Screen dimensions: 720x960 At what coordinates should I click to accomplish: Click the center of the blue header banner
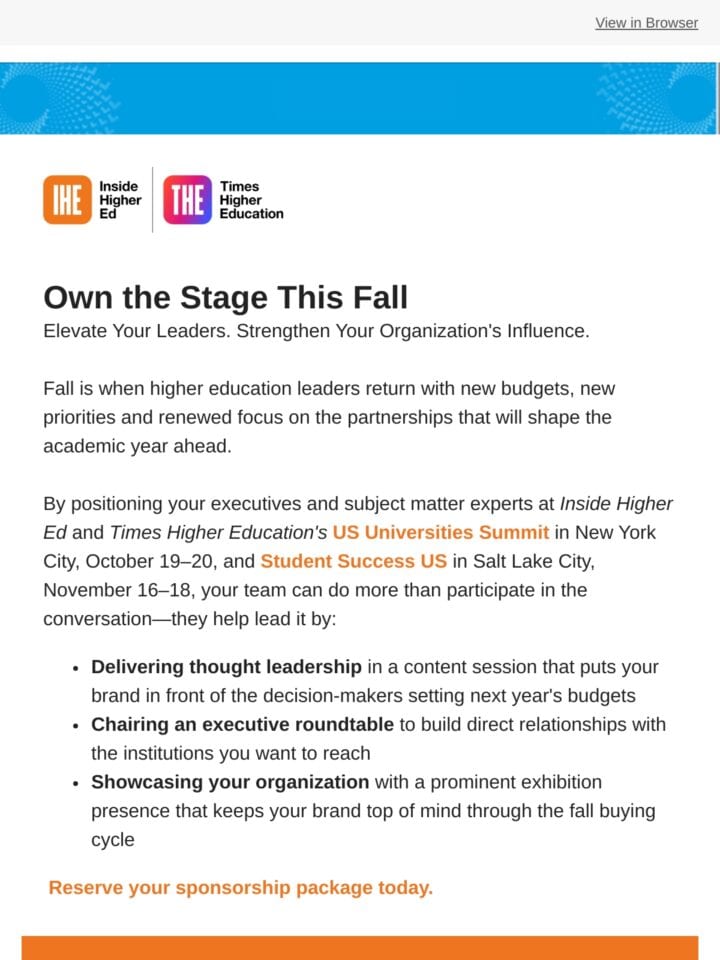(x=359, y=98)
